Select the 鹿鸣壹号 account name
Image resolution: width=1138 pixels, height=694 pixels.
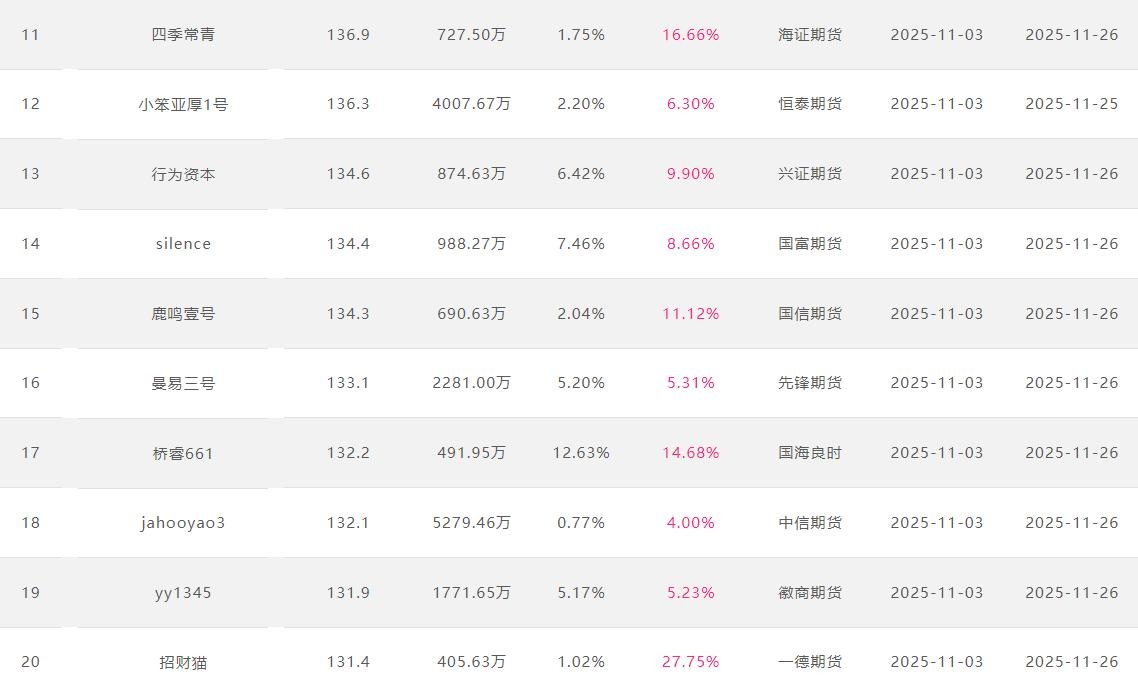click(183, 314)
